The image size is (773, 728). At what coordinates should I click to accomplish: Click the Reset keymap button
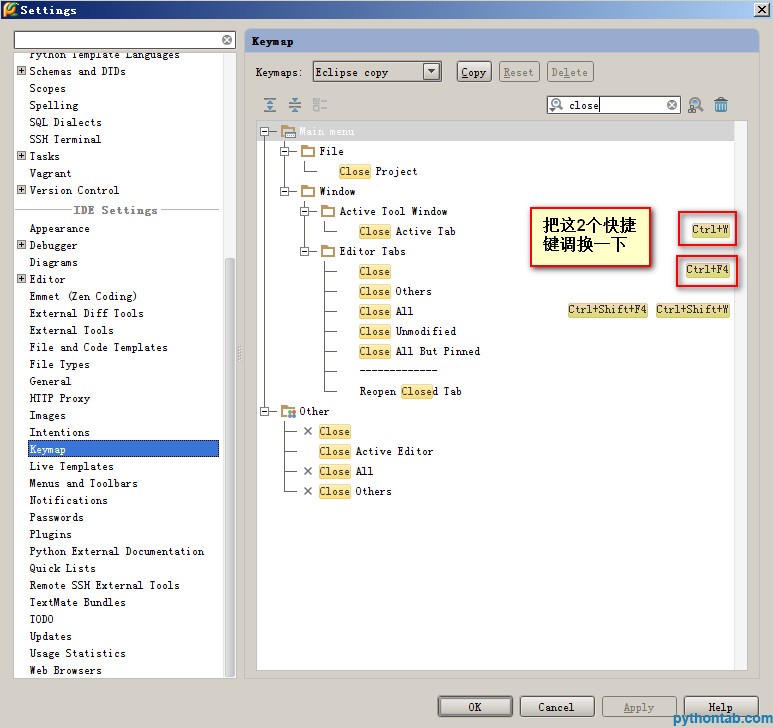point(519,72)
